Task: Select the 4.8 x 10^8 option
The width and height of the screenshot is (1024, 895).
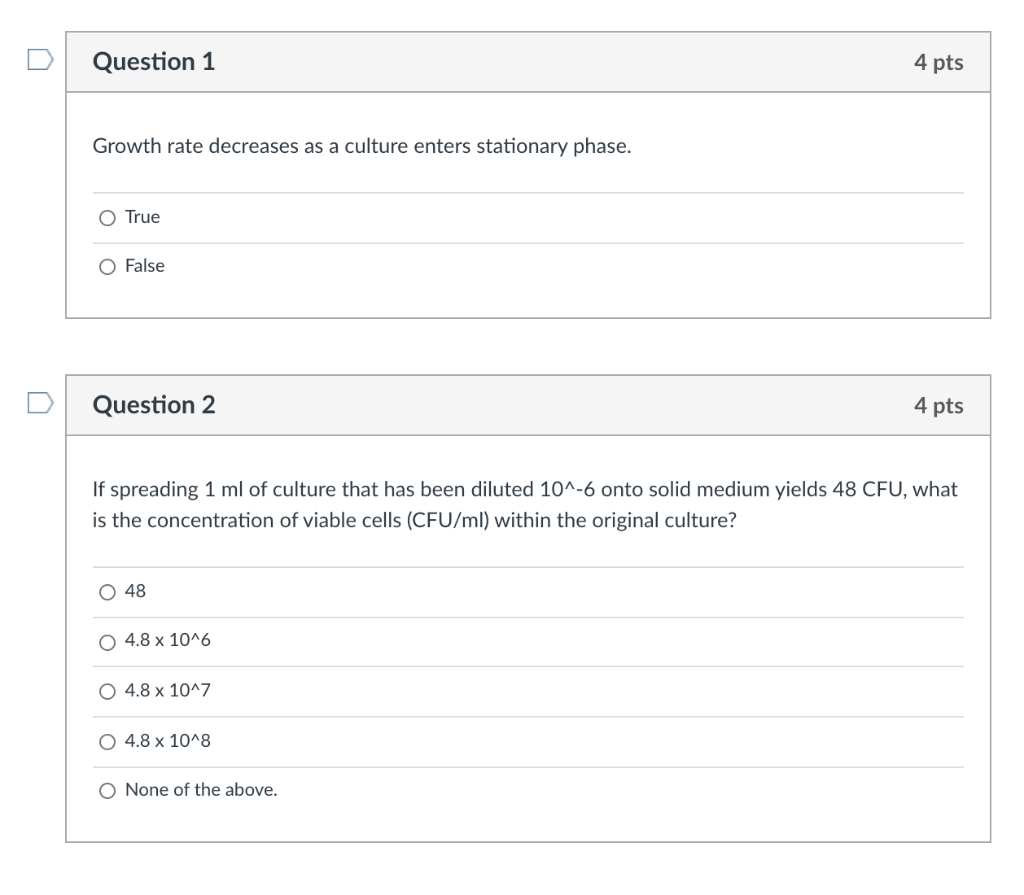Action: click(107, 740)
